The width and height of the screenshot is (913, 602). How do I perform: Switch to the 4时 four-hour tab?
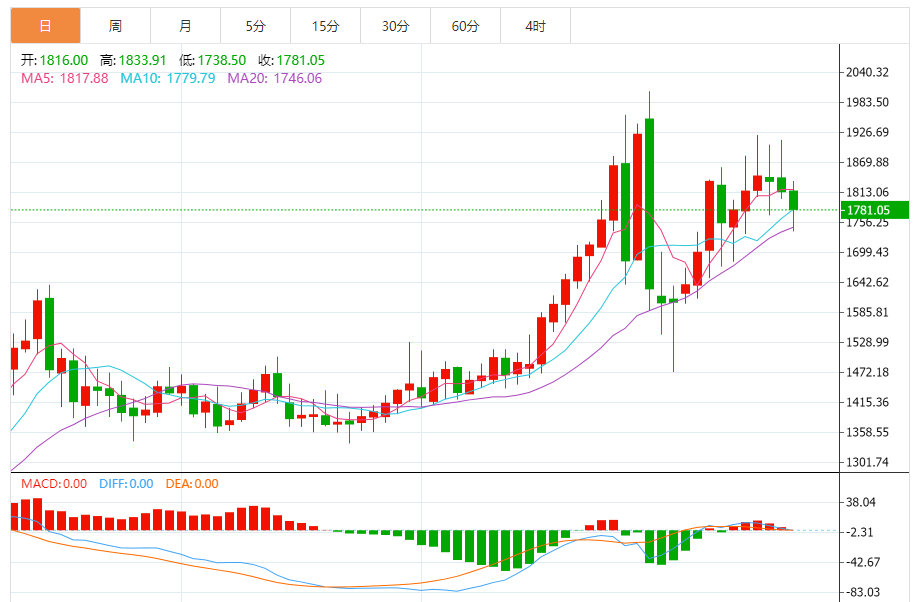(x=535, y=26)
